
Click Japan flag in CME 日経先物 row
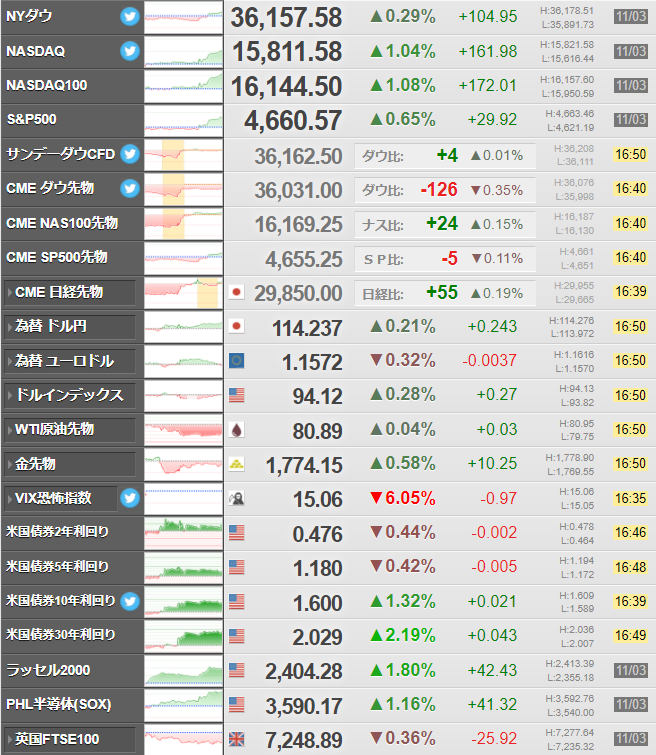(x=236, y=292)
